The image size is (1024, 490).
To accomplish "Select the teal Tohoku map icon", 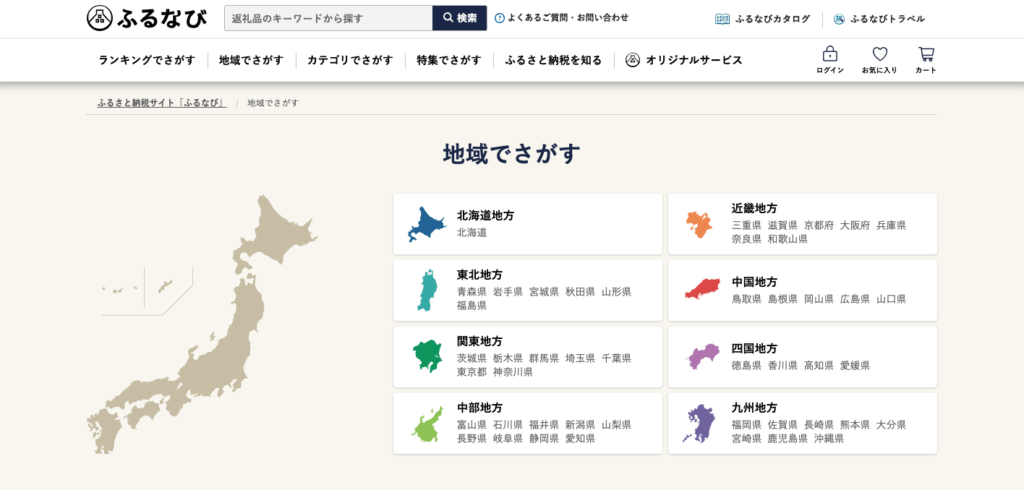I will pos(425,290).
